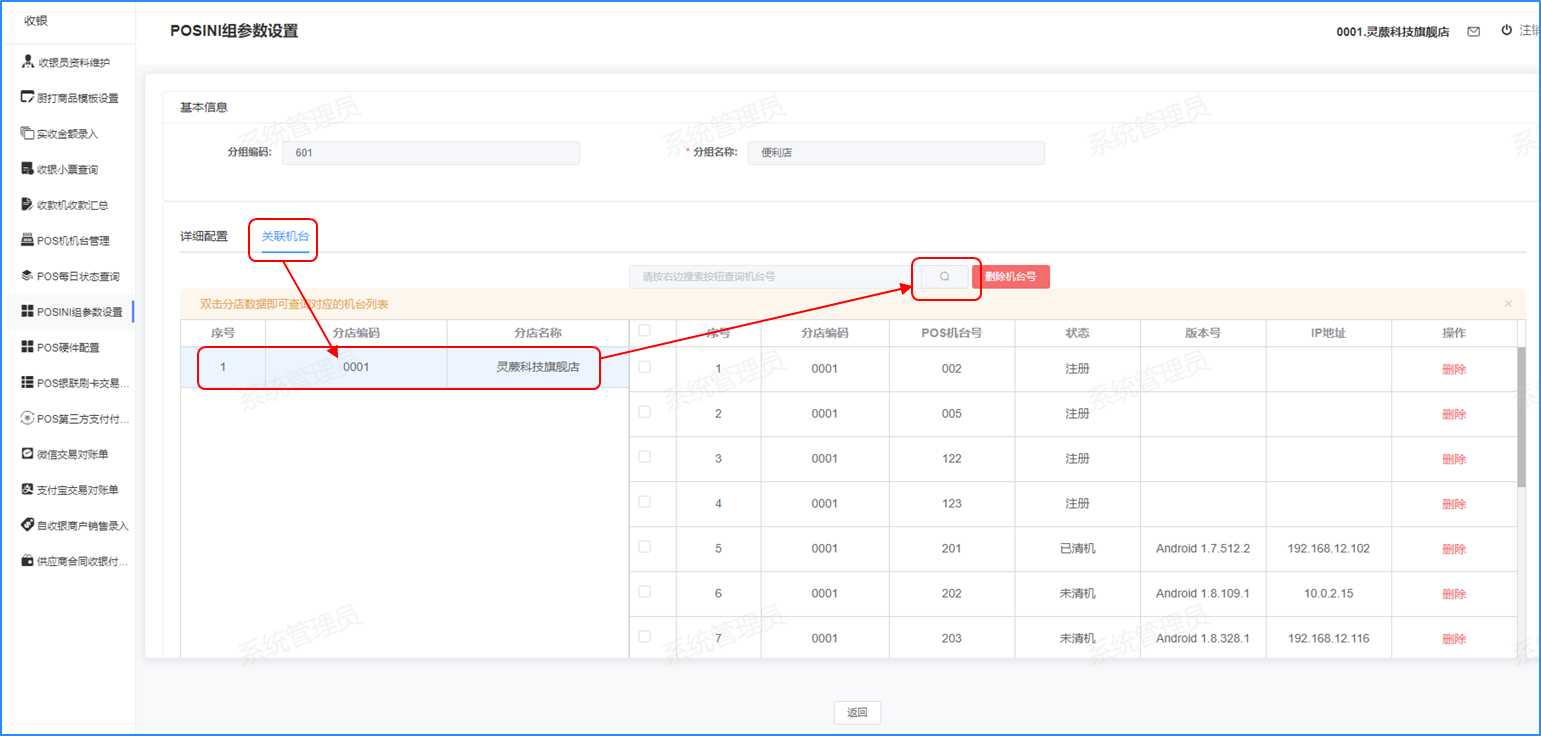
Task: Click the red 删除机台号 button
Action: click(1011, 277)
